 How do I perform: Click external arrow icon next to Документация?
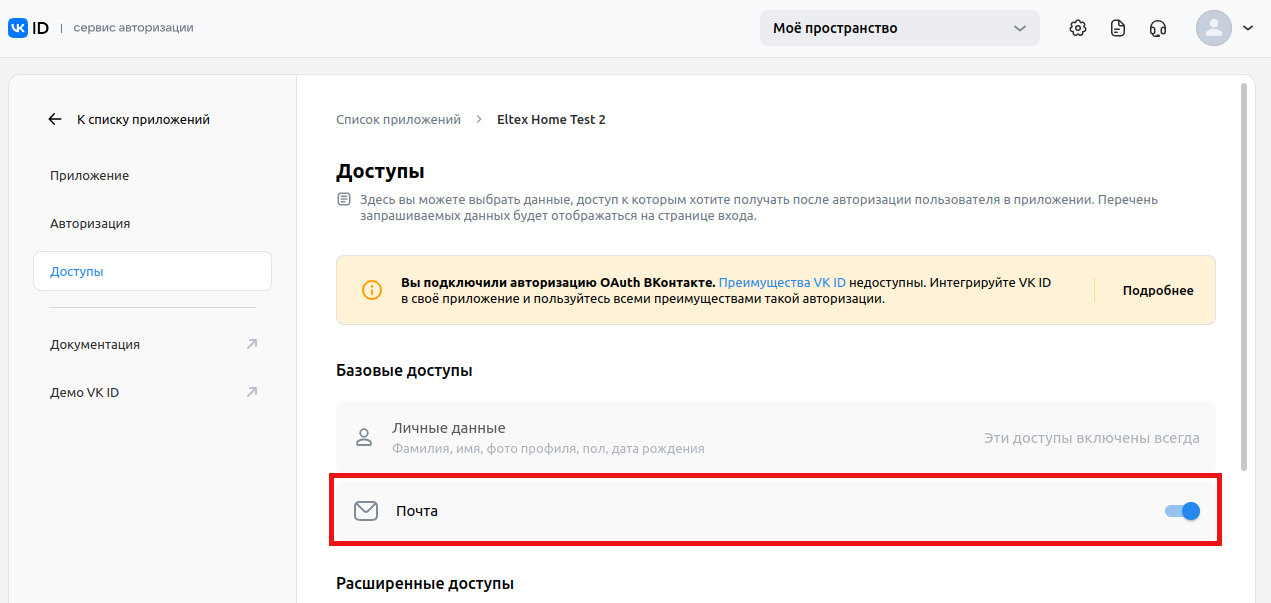tap(252, 344)
